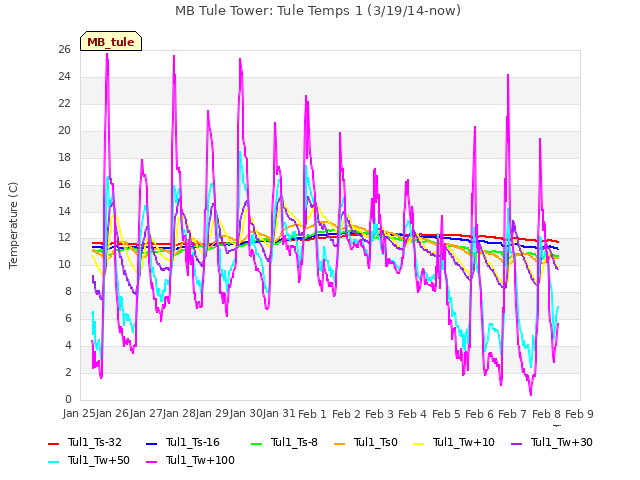Click the 26 y-axis tick value
The height and width of the screenshot is (480, 640).
coord(64,50)
